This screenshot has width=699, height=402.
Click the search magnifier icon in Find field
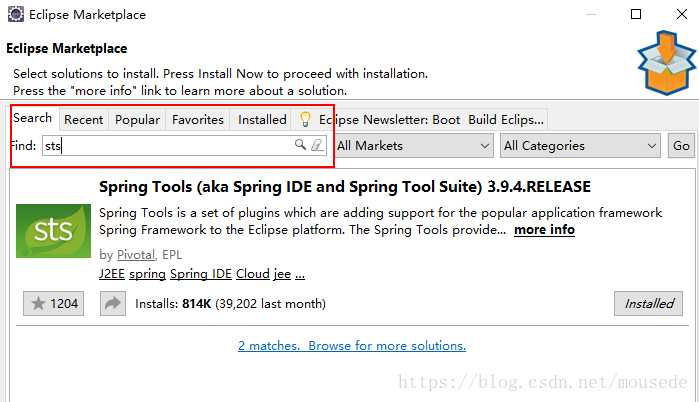coord(300,144)
